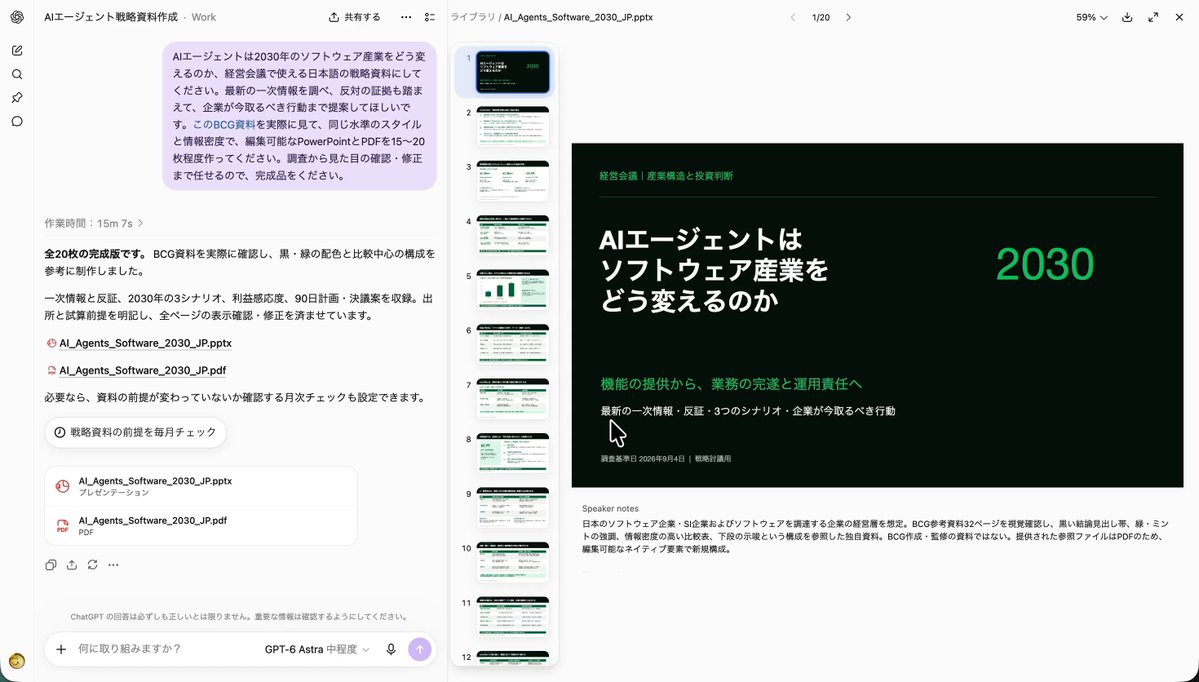Viewport: 1199px width, 682px height.
Task: Close the presentation preview panel
Action: coord(1179,17)
